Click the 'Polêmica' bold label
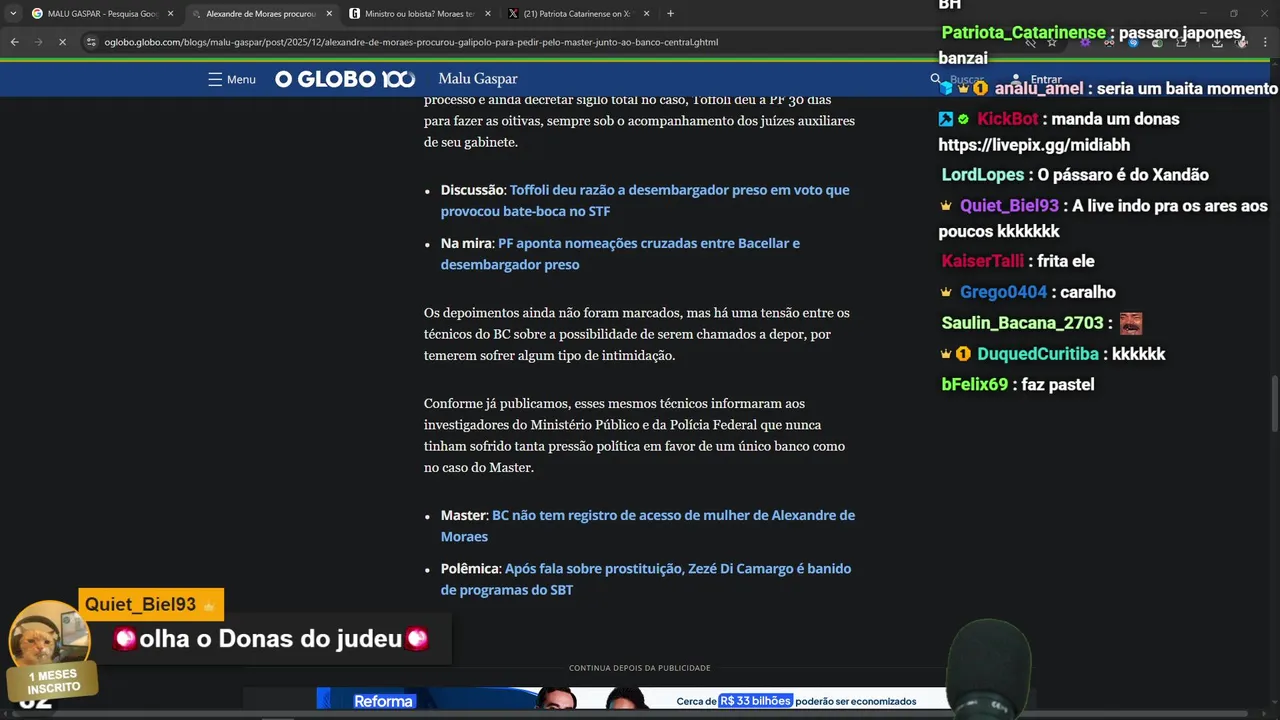Viewport: 1280px width, 720px height. (x=470, y=568)
